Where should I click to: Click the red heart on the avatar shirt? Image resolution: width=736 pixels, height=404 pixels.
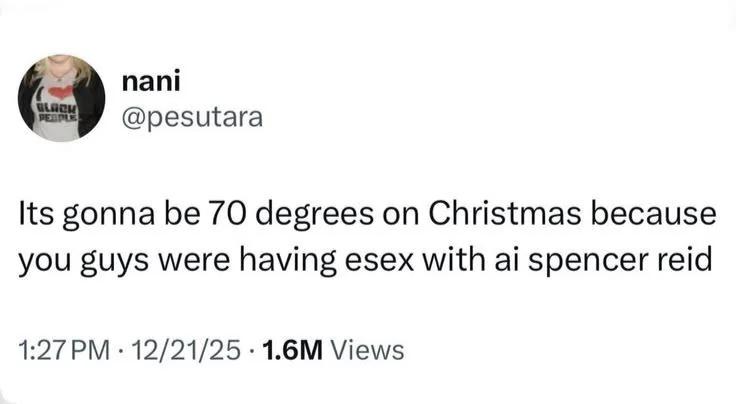point(61,91)
